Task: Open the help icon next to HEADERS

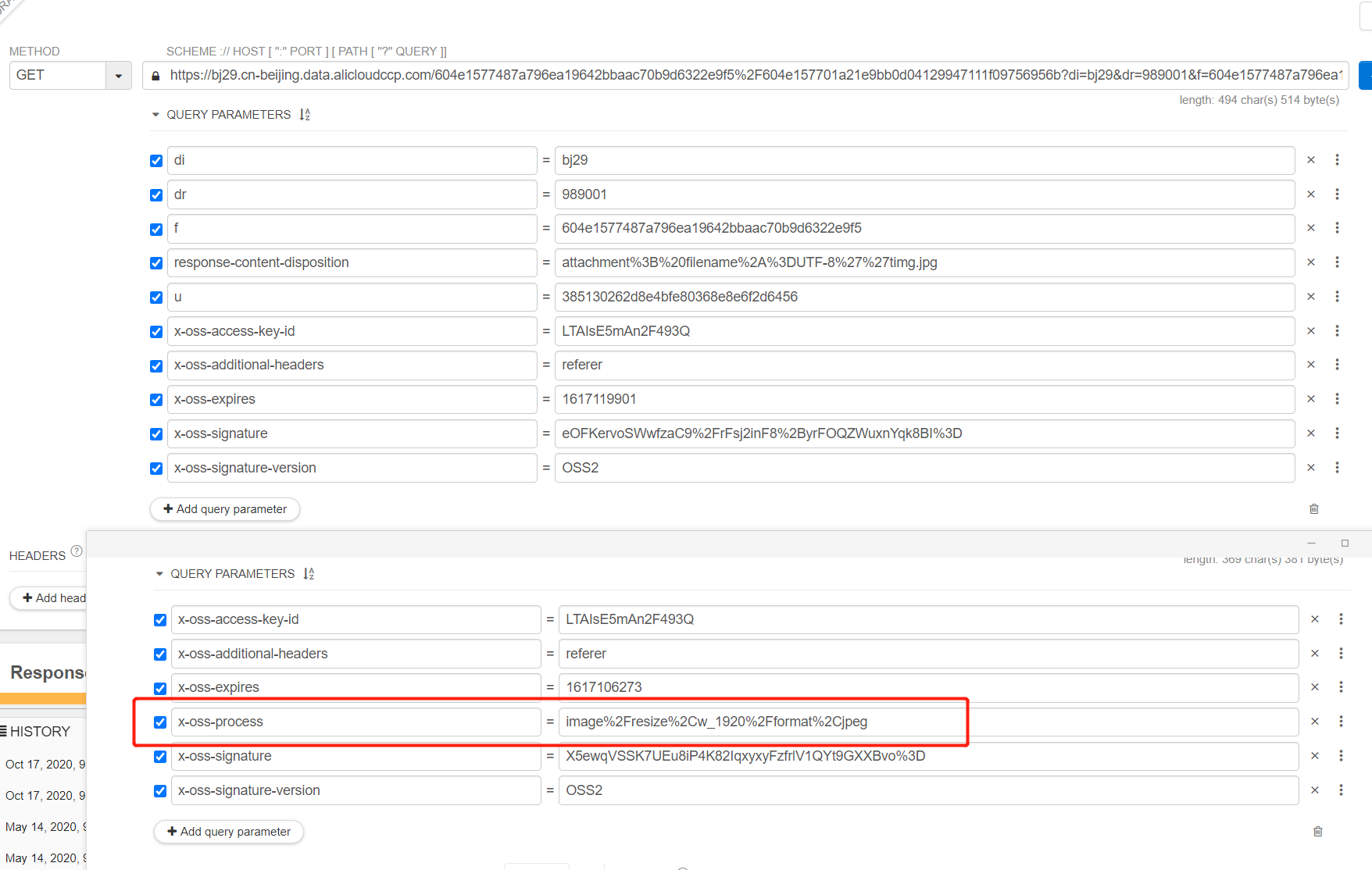Action: pos(77,551)
